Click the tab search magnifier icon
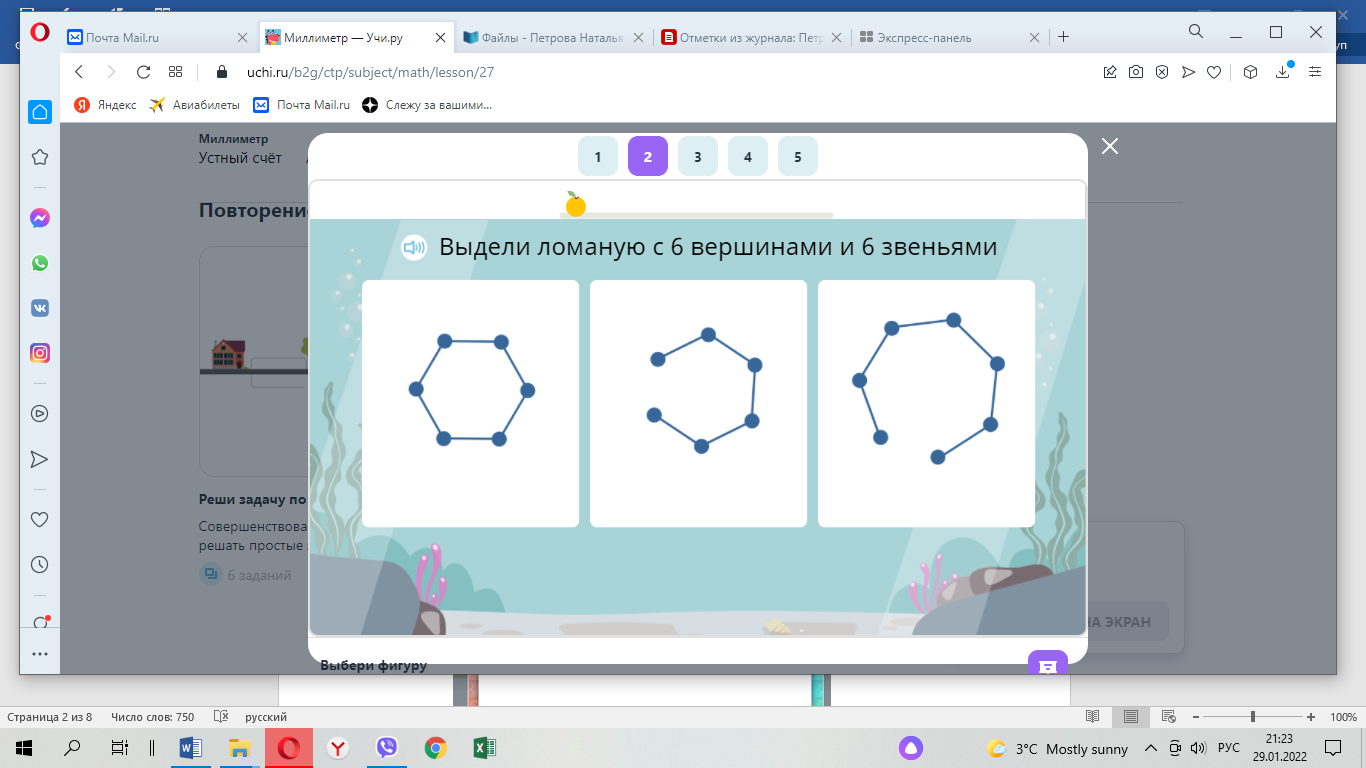This screenshot has width=1366, height=768. [1195, 32]
